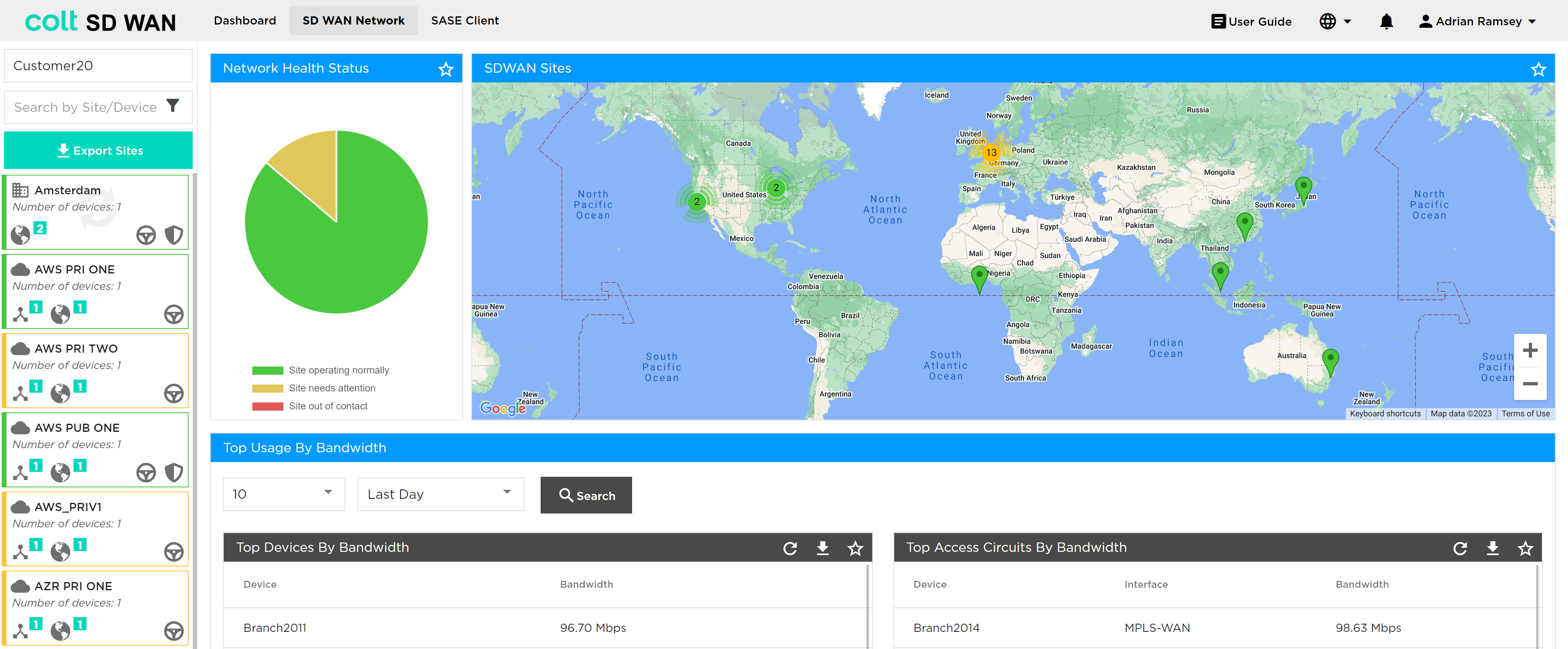Viewport: 1568px width, 649px height.
Task: Click AWS PRI ONE network topology icon
Action: tap(21, 314)
